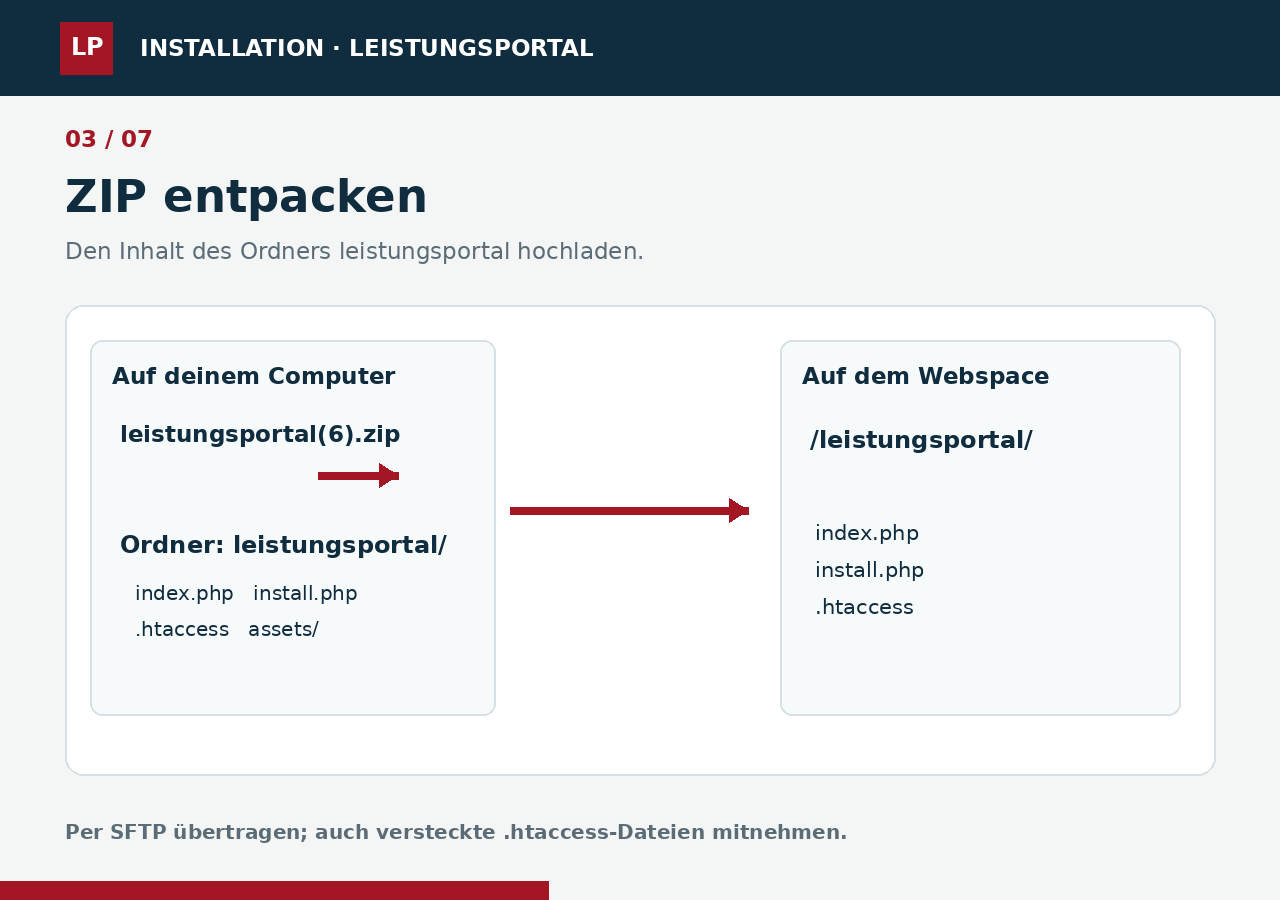Click .htaccess in the computer panel
Viewport: 1280px width, 900px height.
pos(182,629)
